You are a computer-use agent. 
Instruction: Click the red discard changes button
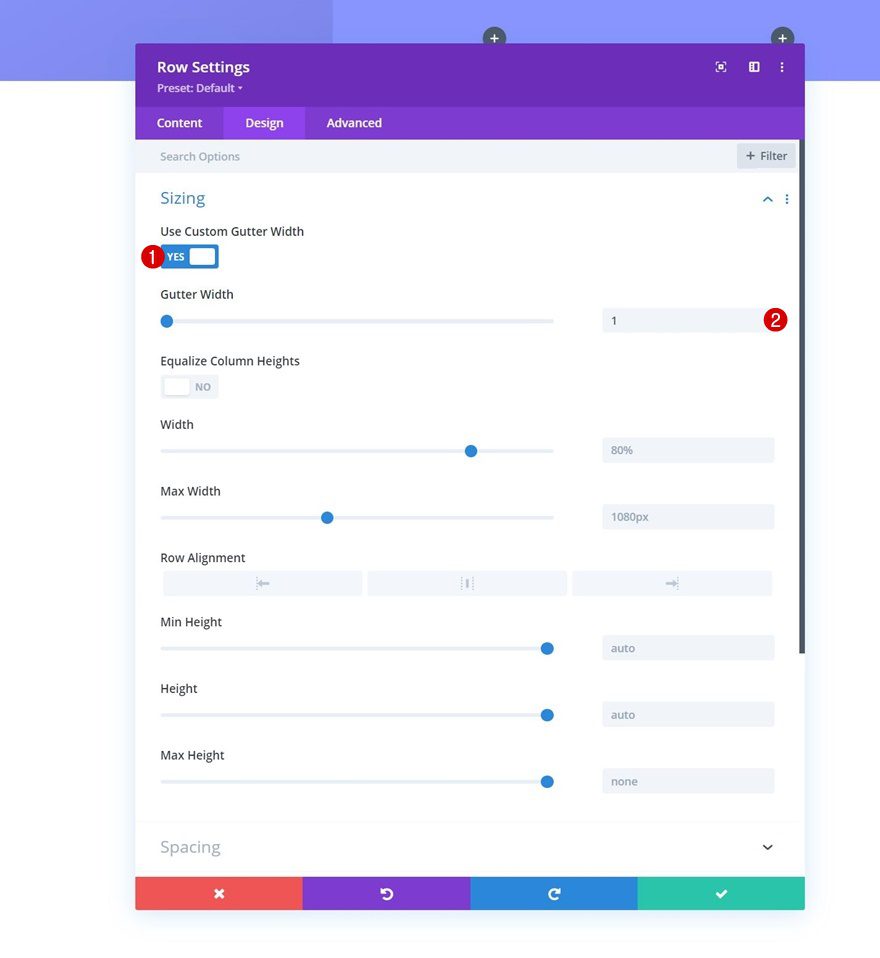click(x=218, y=893)
